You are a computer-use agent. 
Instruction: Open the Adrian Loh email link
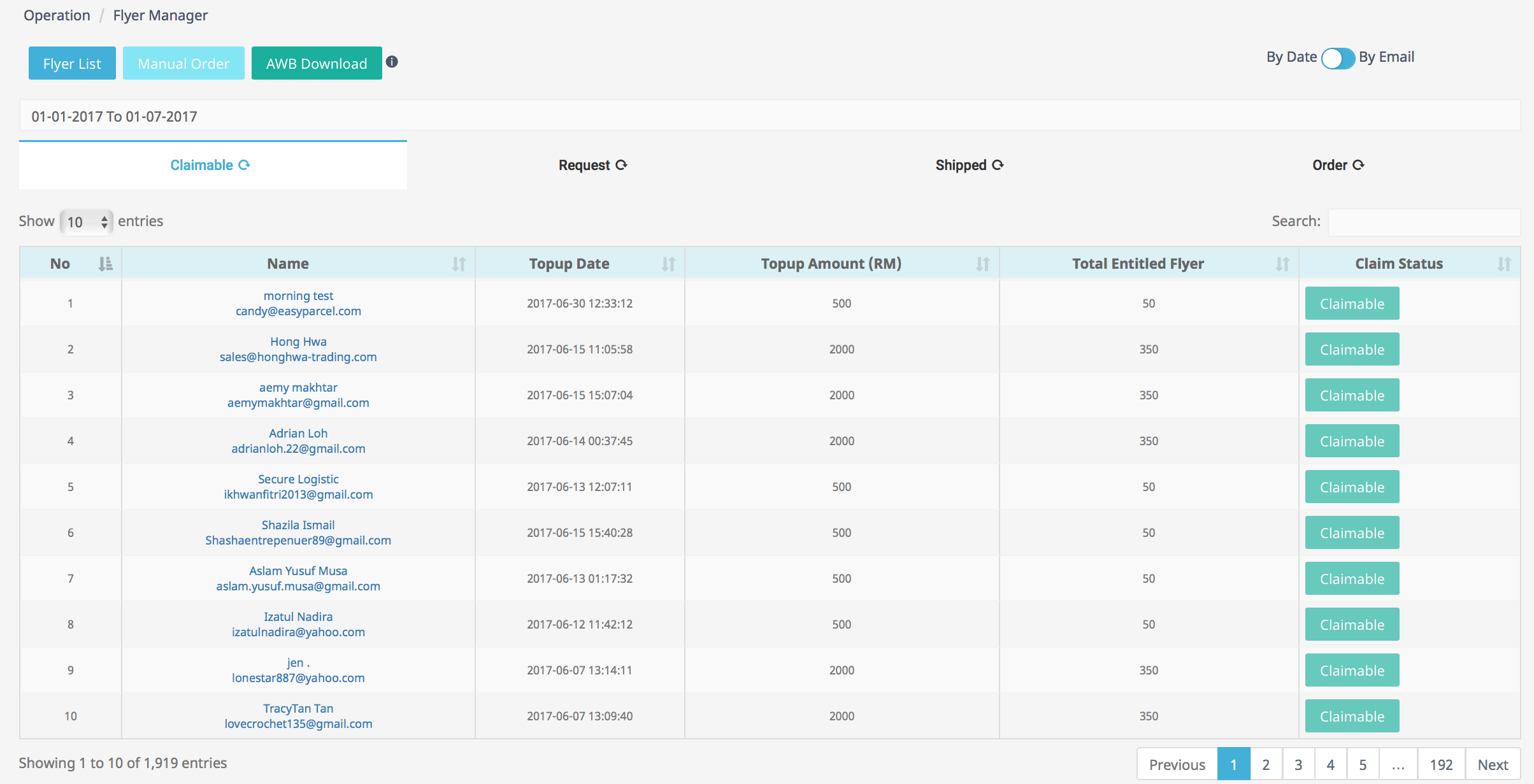coord(298,448)
